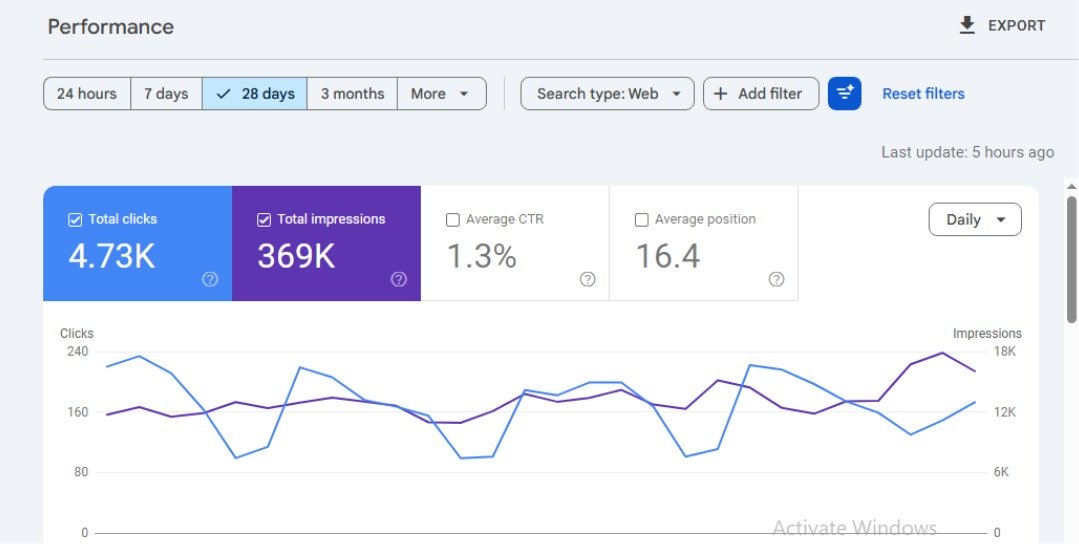Click the 18K impressions axis value

pos(1005,351)
